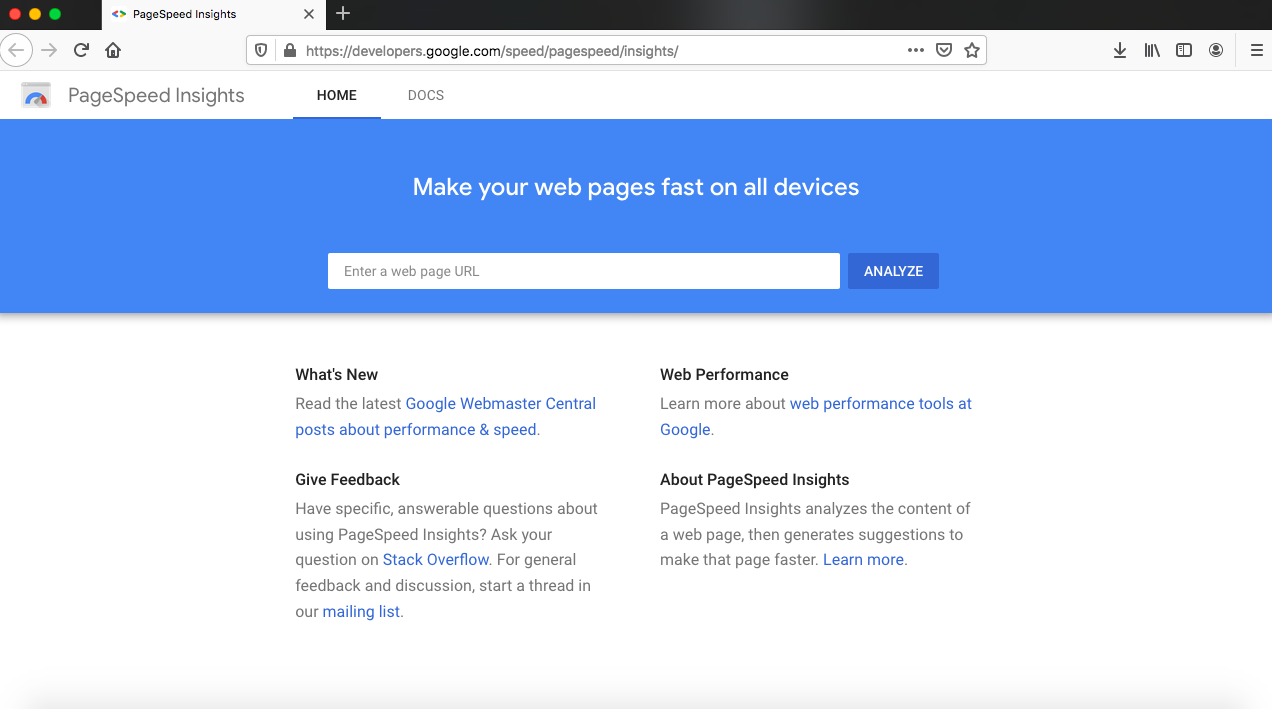The image size is (1272, 709).
Task: Click the About PageSpeed Insights heading
Action: tap(754, 480)
